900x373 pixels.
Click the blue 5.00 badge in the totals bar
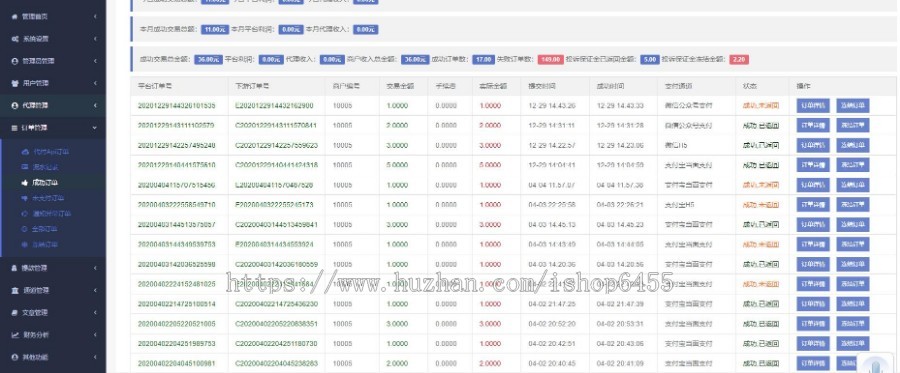(649, 59)
